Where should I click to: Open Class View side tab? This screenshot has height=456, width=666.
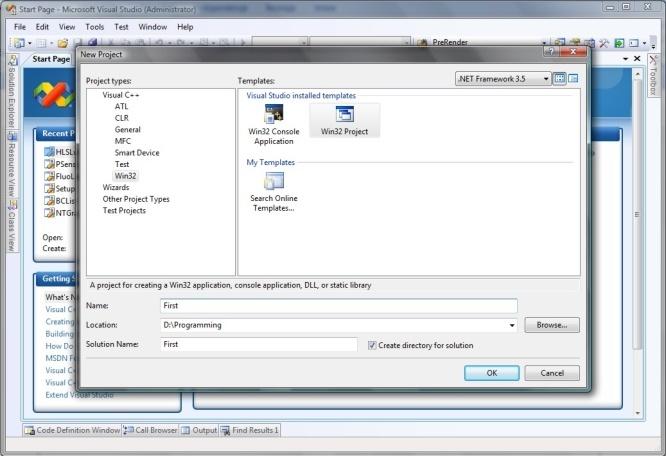point(12,226)
